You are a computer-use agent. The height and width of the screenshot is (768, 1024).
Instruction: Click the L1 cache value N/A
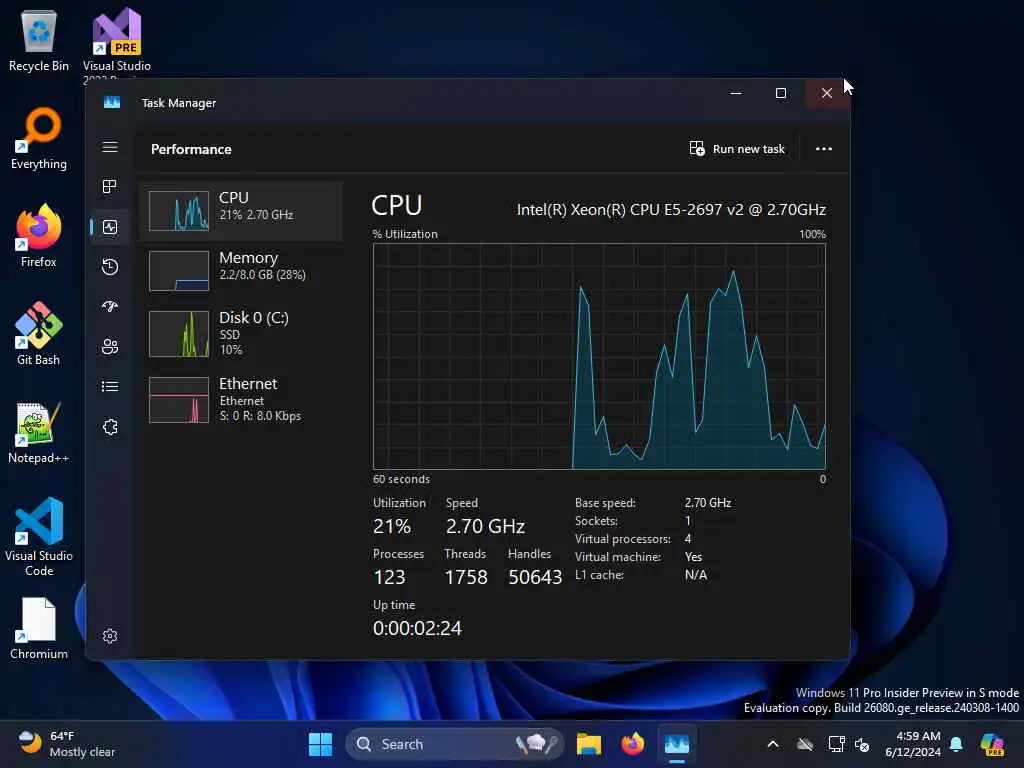(696, 575)
